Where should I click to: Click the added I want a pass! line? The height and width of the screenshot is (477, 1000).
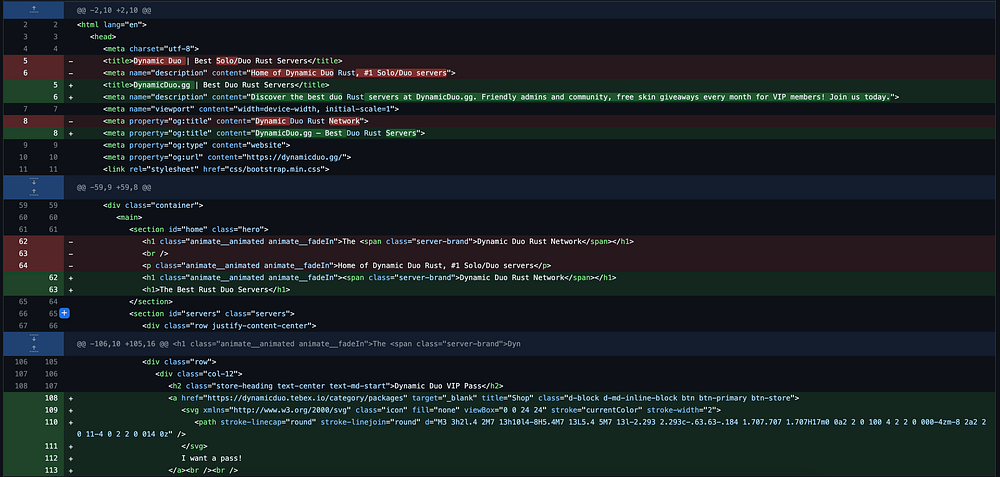[x=212, y=459]
